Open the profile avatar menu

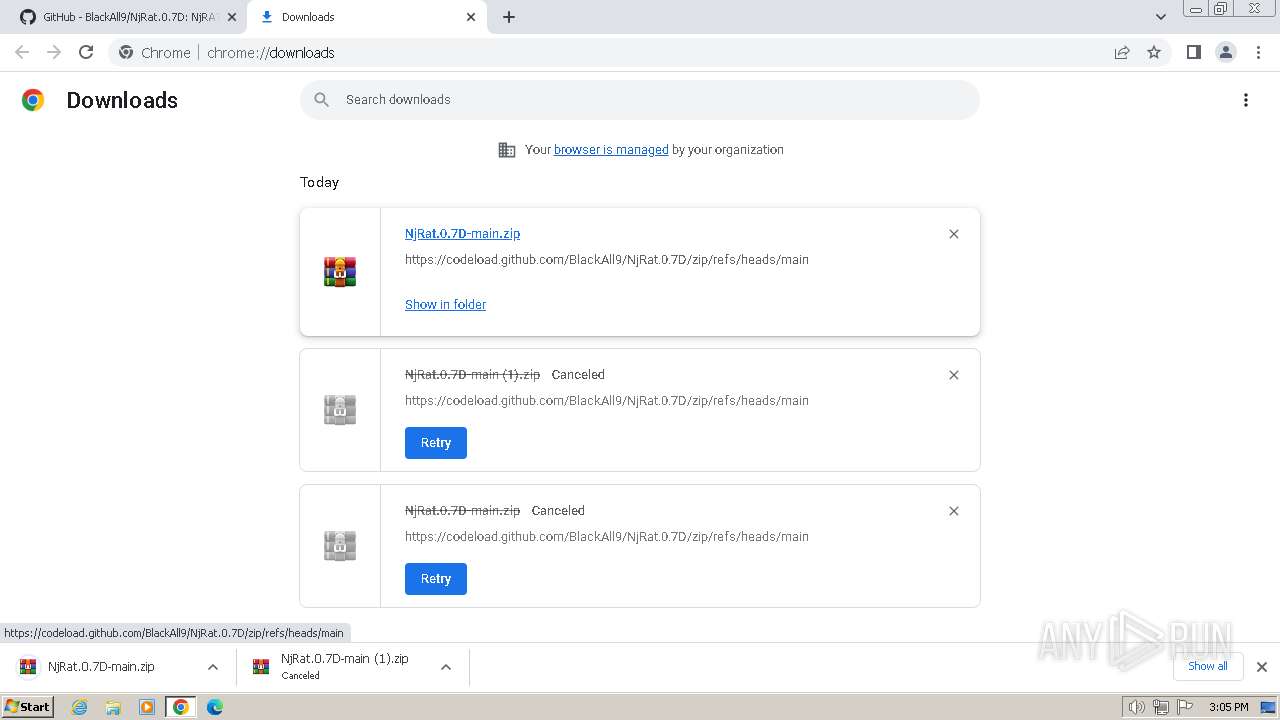point(1226,52)
